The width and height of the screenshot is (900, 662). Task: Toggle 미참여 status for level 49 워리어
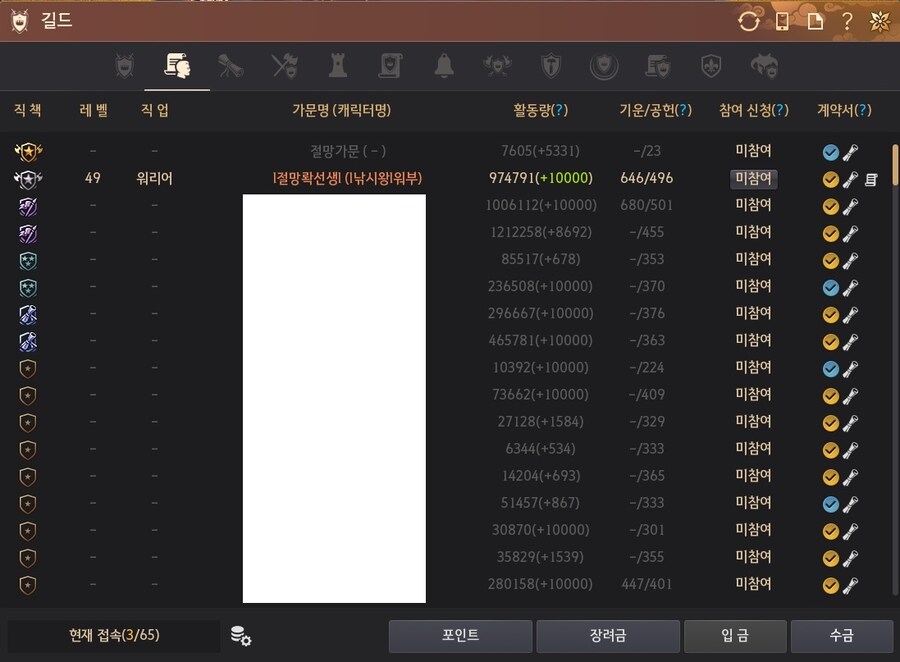(753, 177)
